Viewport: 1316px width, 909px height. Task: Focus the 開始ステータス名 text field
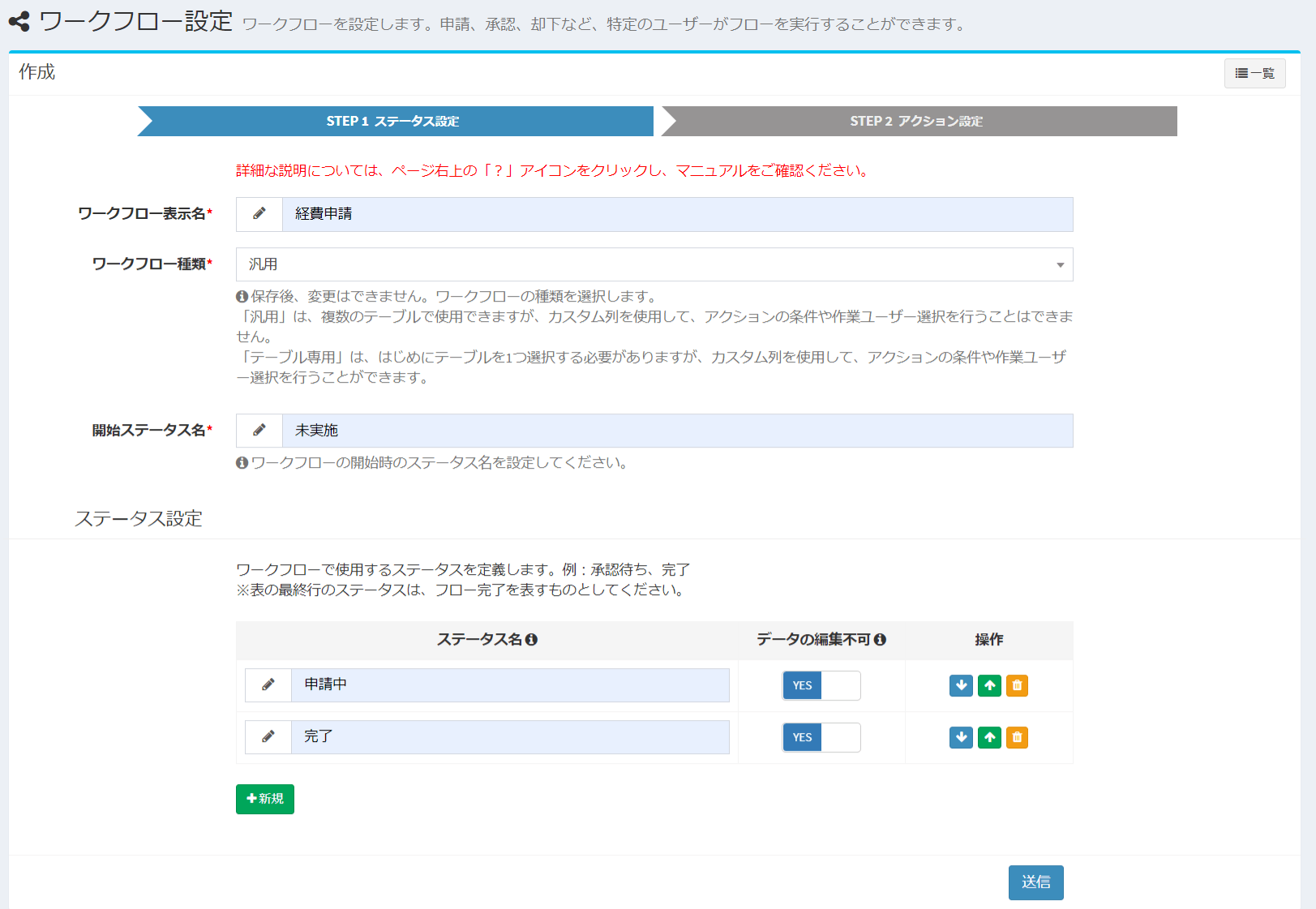(x=676, y=431)
